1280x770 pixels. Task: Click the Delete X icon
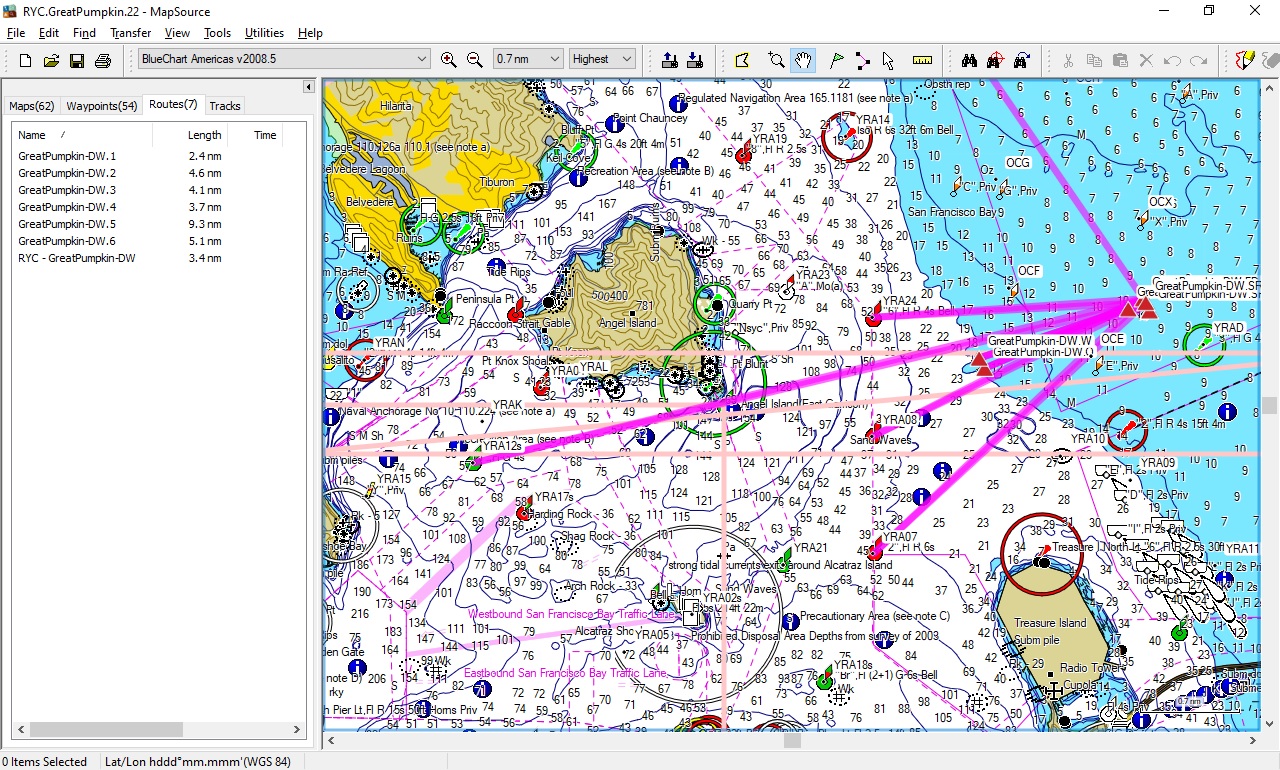pos(1146,60)
